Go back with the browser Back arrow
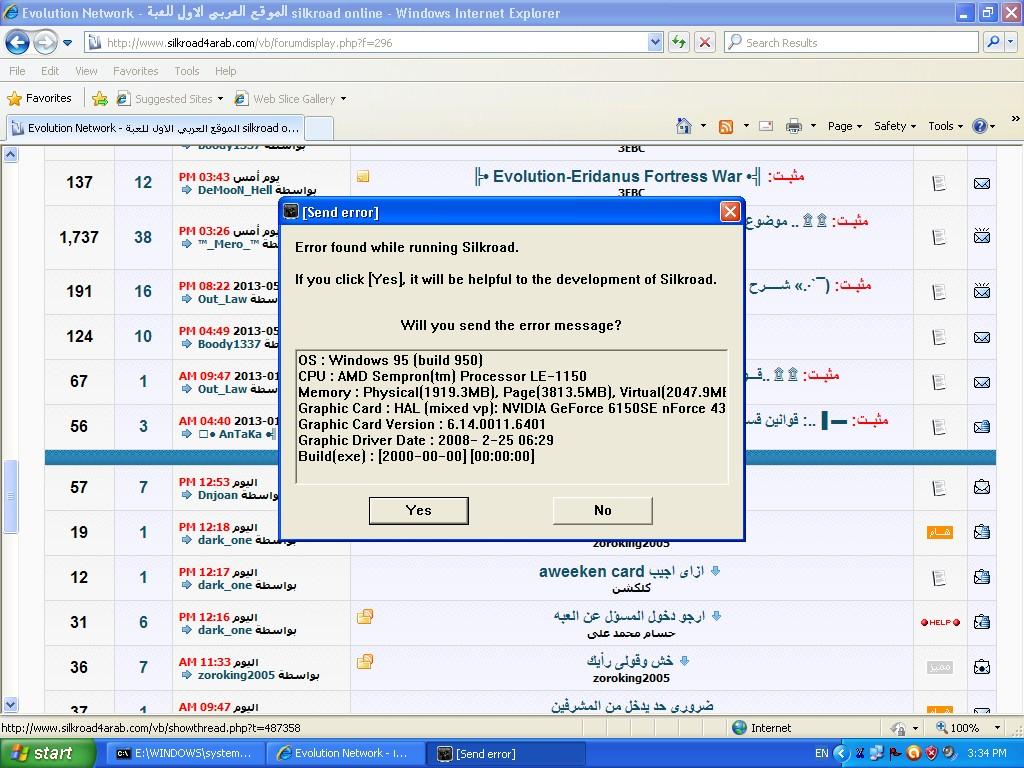This screenshot has width=1024, height=768. coord(18,43)
